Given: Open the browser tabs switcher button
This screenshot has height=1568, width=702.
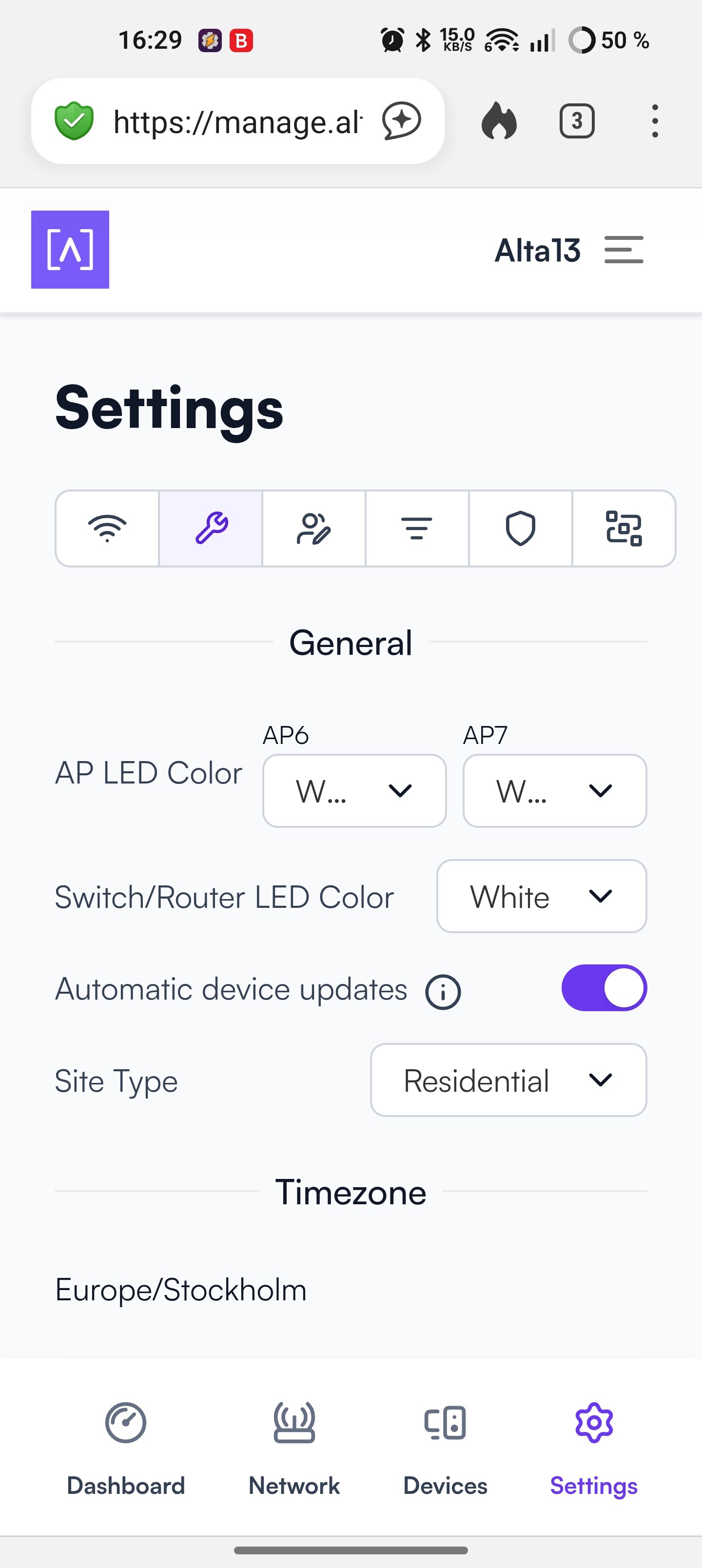Looking at the screenshot, I should pyautogui.click(x=577, y=121).
